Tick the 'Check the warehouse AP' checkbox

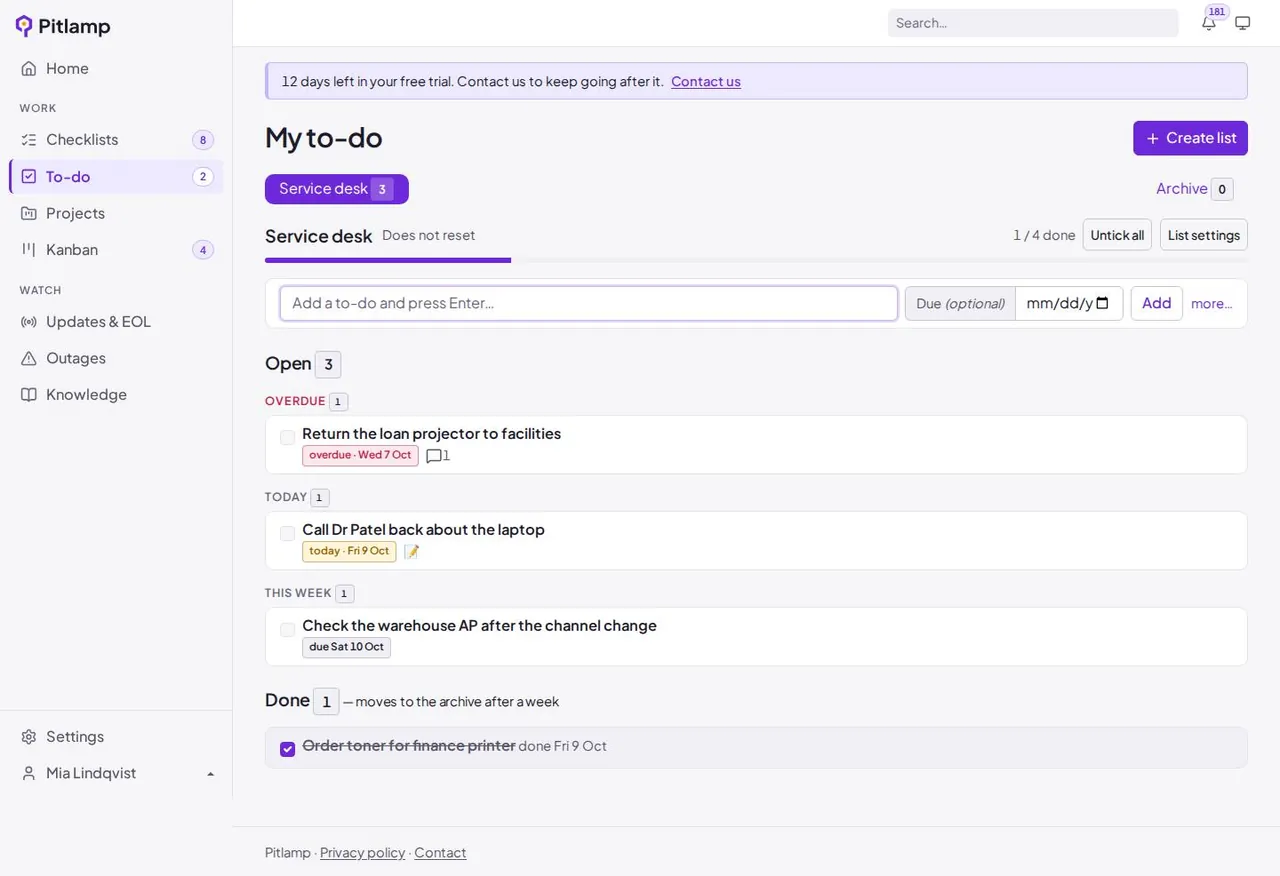[288, 630]
